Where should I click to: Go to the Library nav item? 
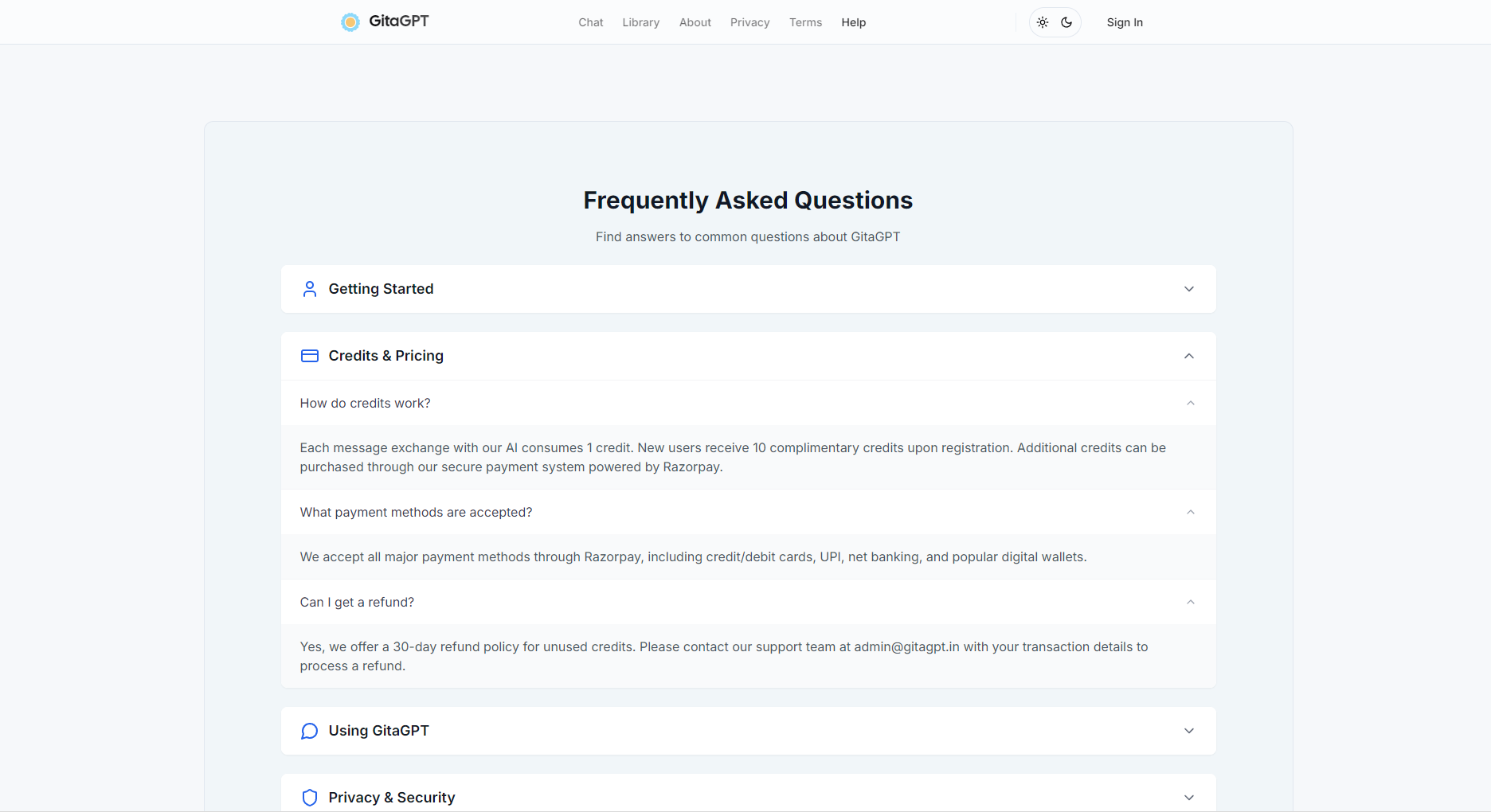point(640,22)
